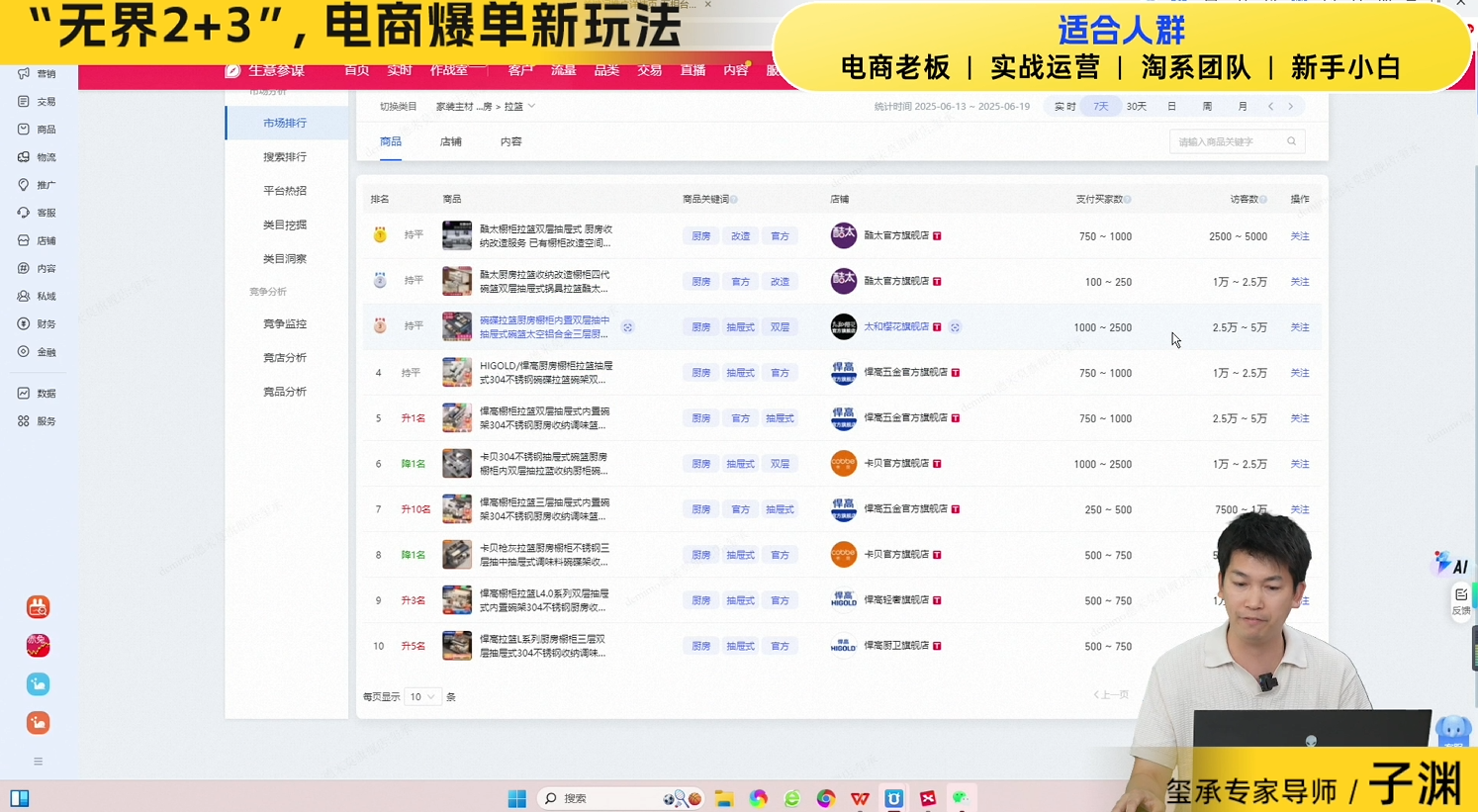Select the 7天 time range option
The width and height of the screenshot is (1478, 812).
click(x=1100, y=107)
